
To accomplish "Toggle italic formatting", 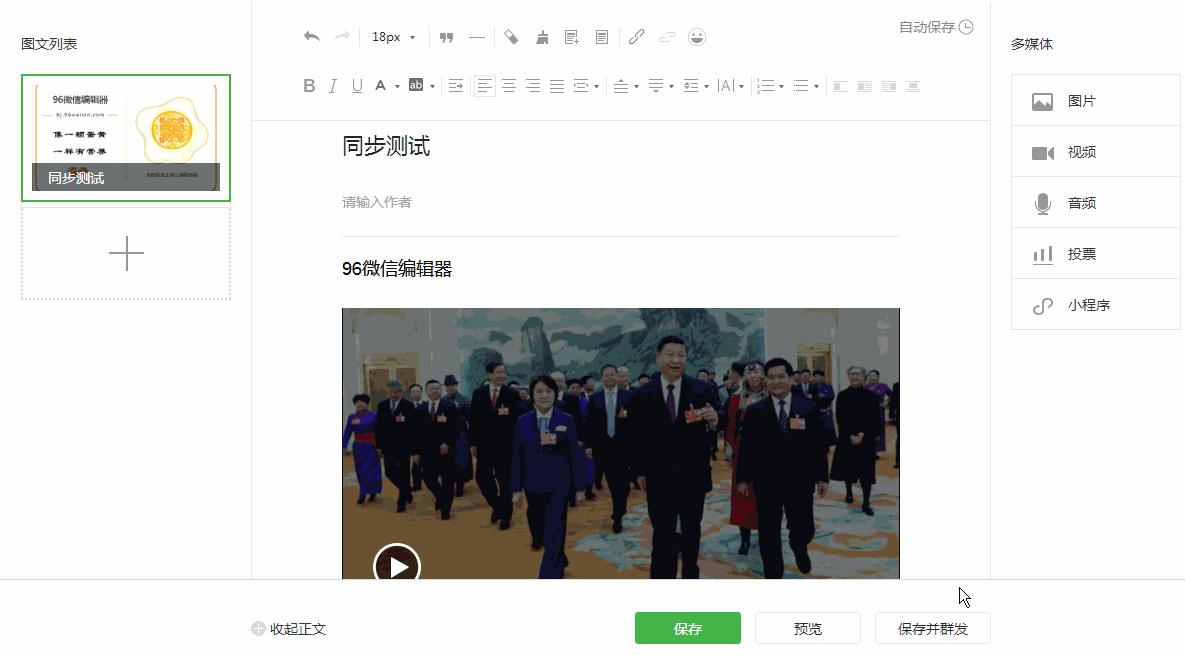I will [x=332, y=86].
